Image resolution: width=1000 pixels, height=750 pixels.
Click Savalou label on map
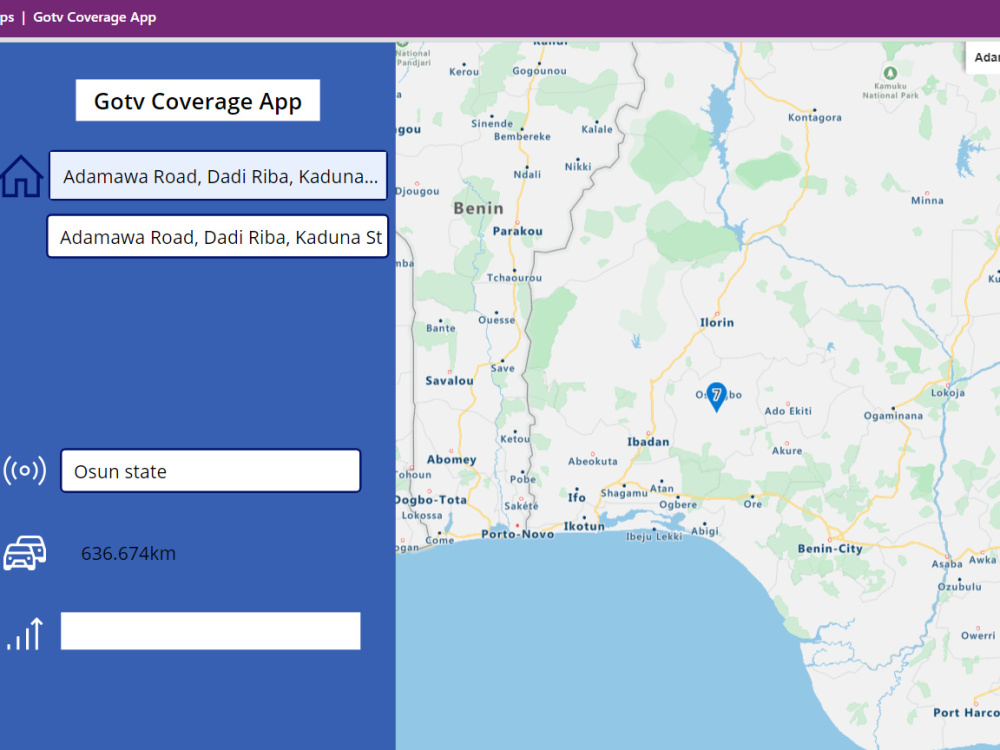[449, 381]
